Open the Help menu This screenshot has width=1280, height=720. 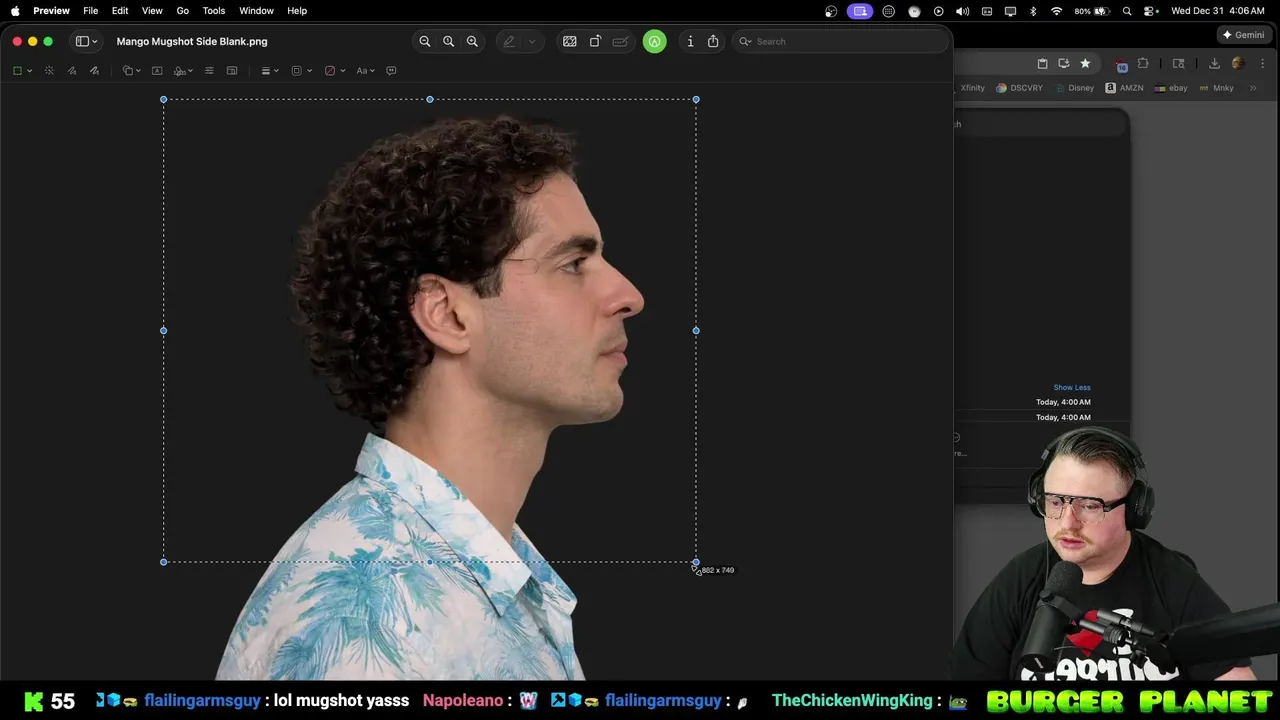tap(297, 11)
